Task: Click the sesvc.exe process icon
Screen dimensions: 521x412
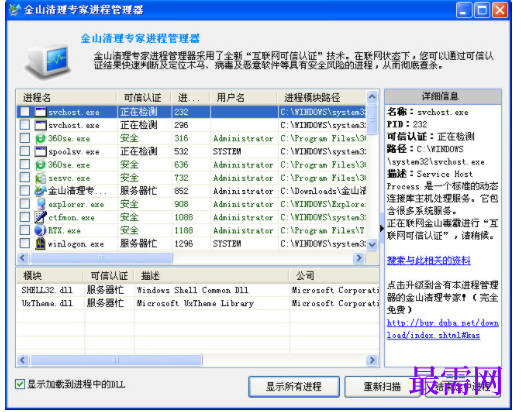Action: pos(40,178)
